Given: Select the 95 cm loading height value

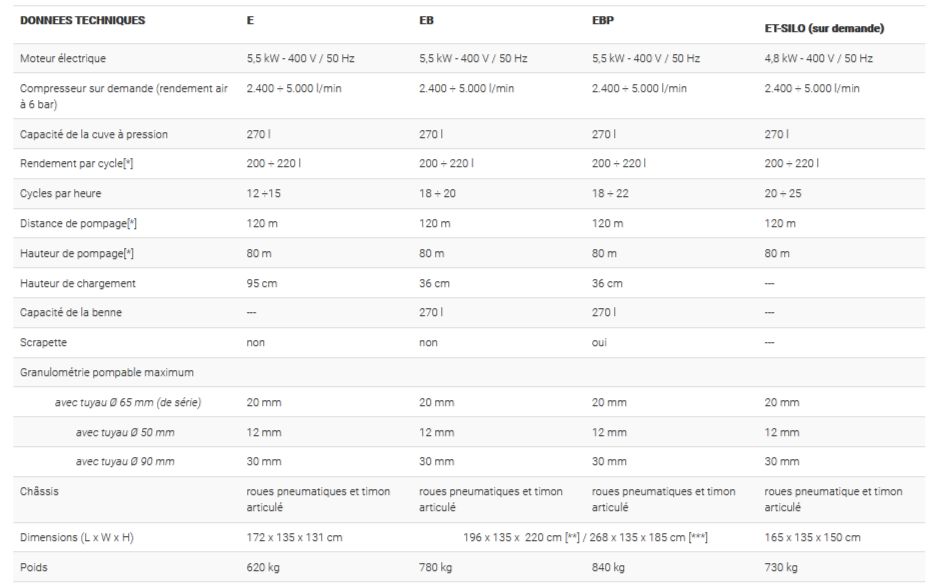Looking at the screenshot, I should click(x=262, y=283).
